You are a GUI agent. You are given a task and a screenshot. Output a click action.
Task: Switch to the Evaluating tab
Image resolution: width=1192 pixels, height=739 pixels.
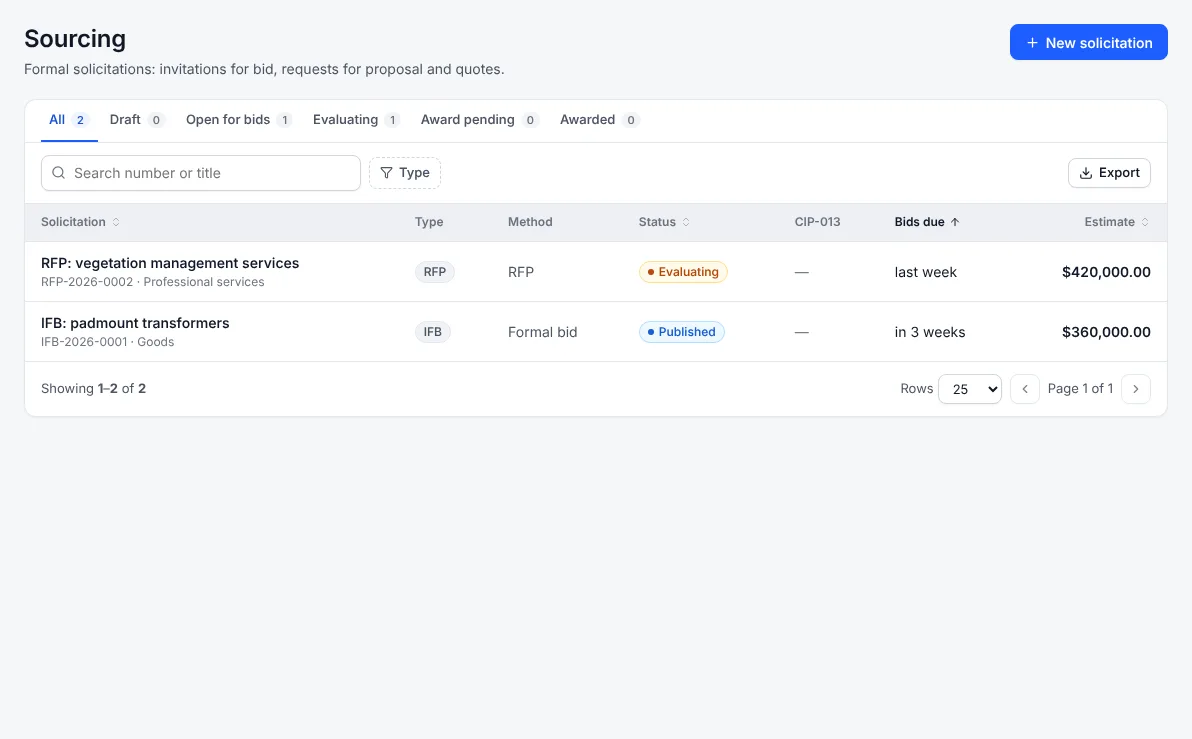click(356, 120)
